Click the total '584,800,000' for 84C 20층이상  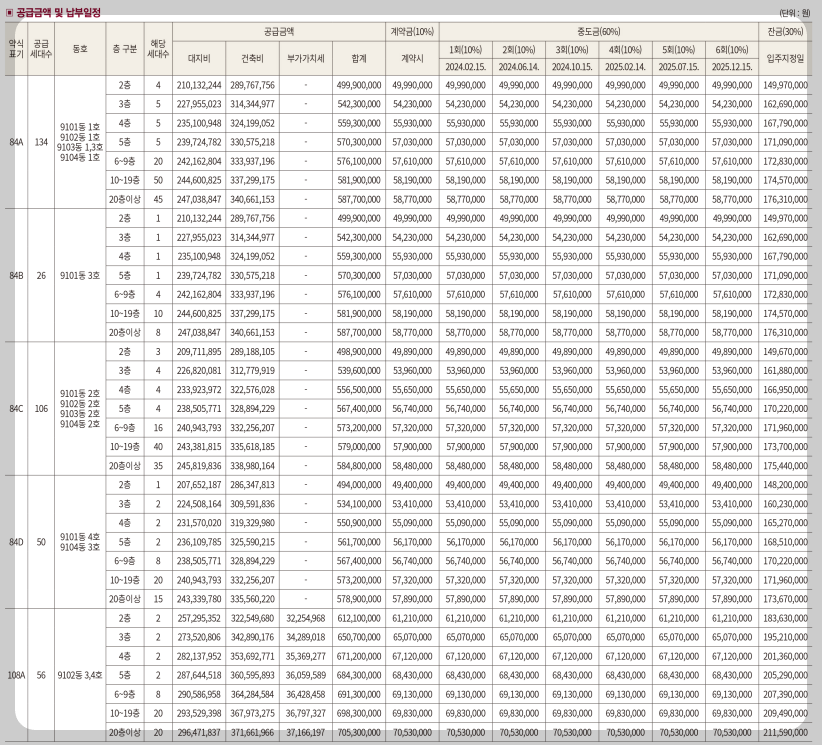click(x=359, y=466)
